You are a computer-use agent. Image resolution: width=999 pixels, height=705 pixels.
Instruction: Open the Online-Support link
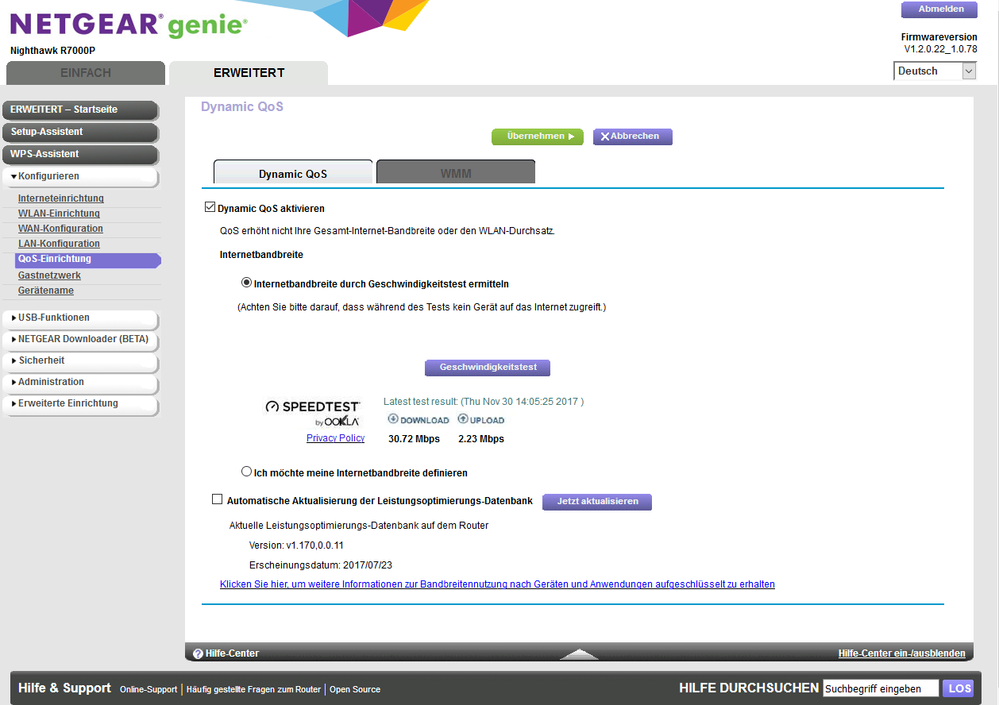148,689
